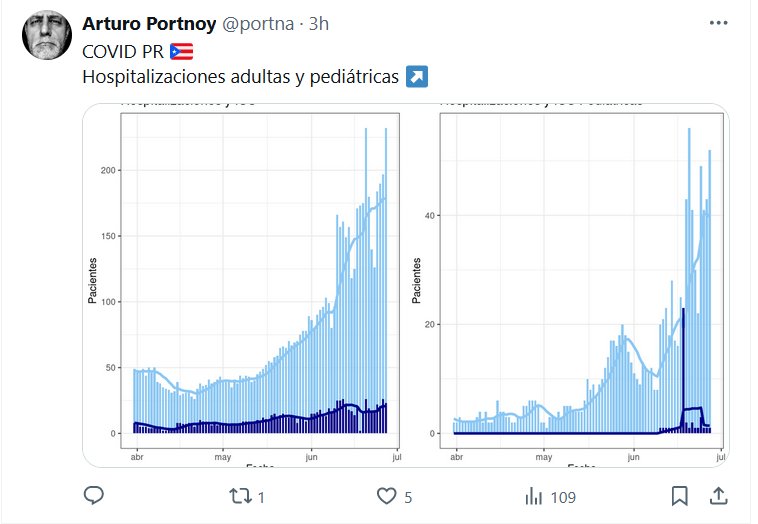Click the Puerto Rico flag emoji
758x524 pixels.
pos(181,51)
